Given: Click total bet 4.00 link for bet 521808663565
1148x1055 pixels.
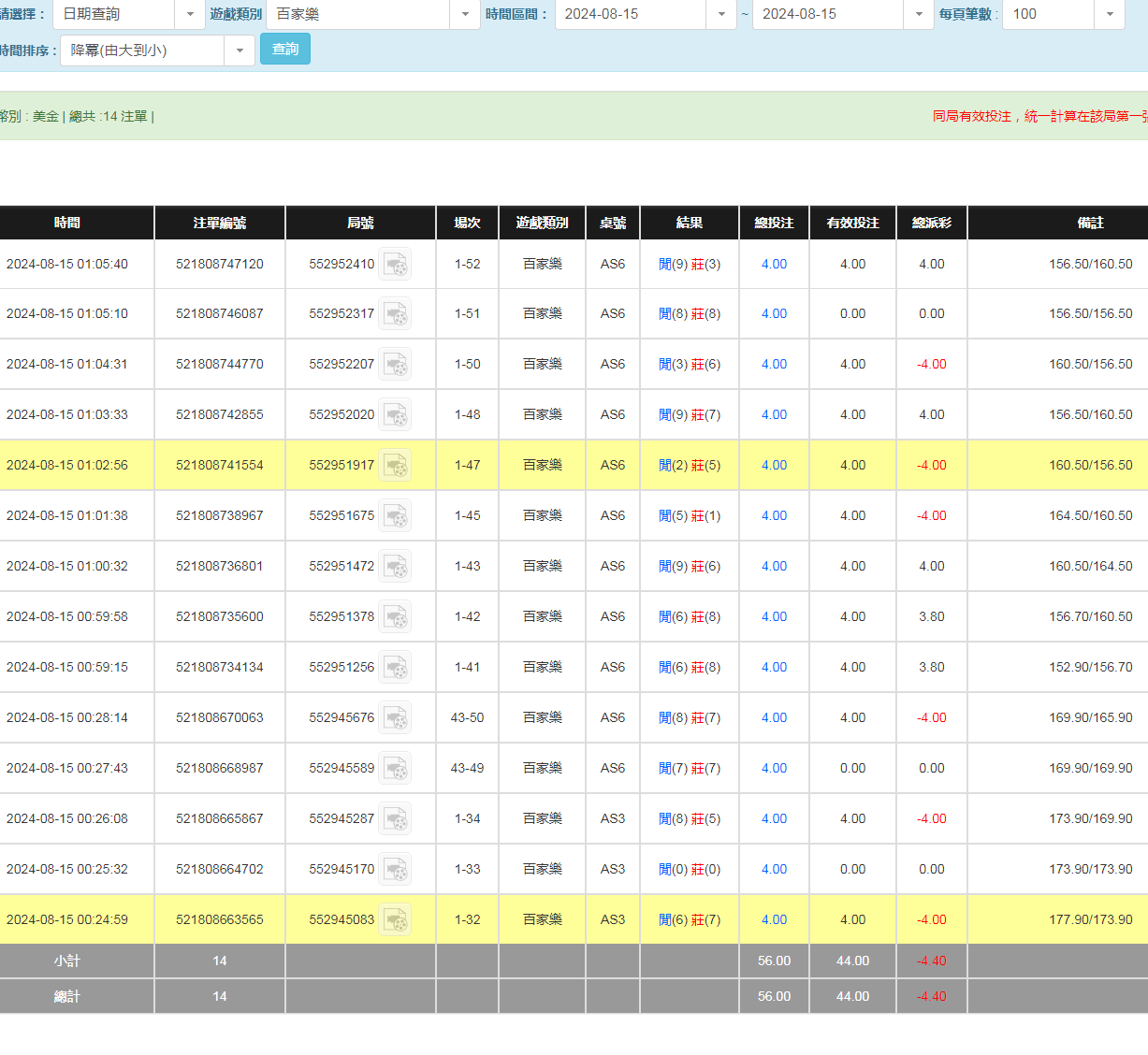Looking at the screenshot, I should 774,920.
